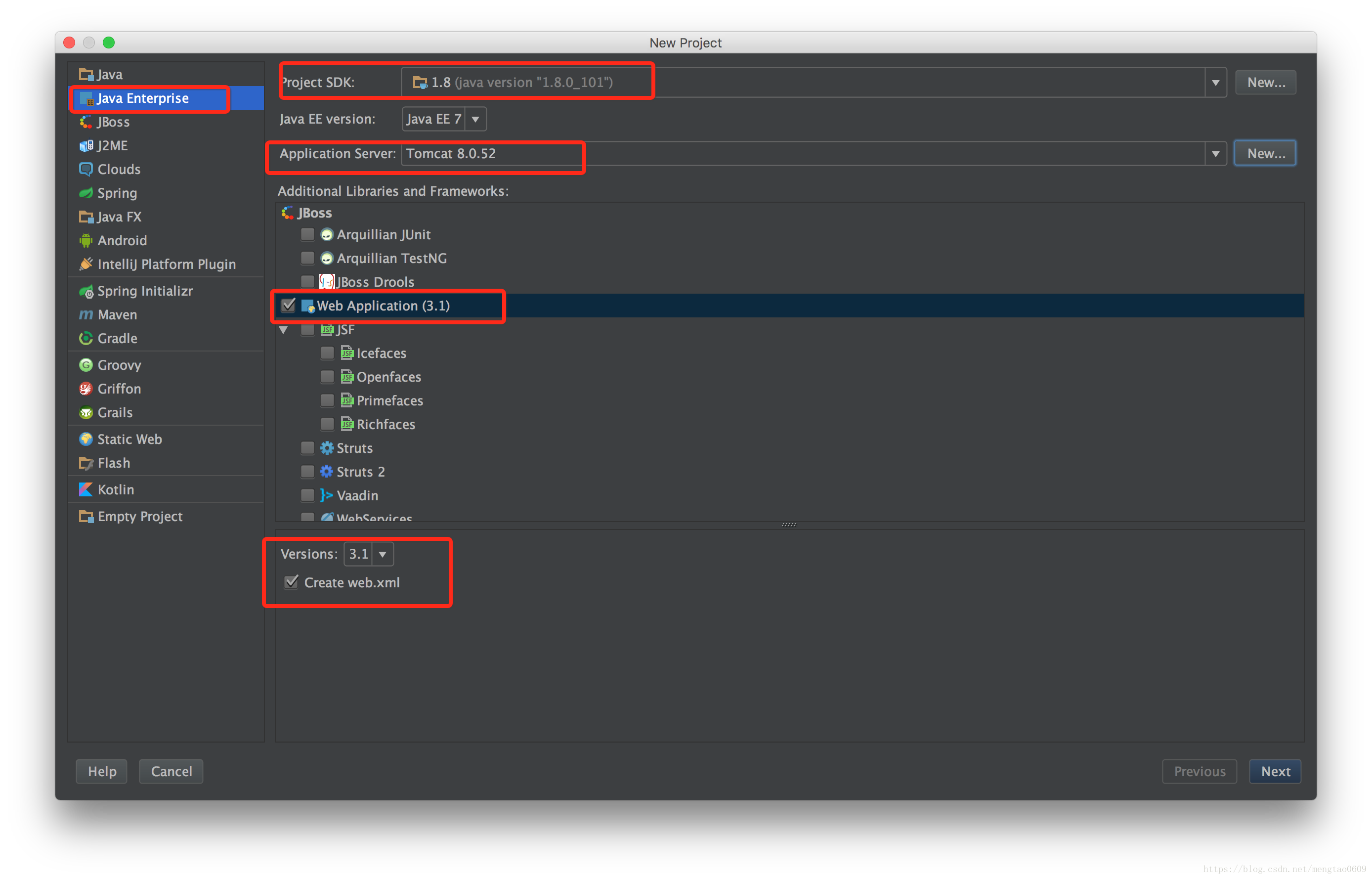
Task: Select the Kotlin icon
Action: point(86,490)
